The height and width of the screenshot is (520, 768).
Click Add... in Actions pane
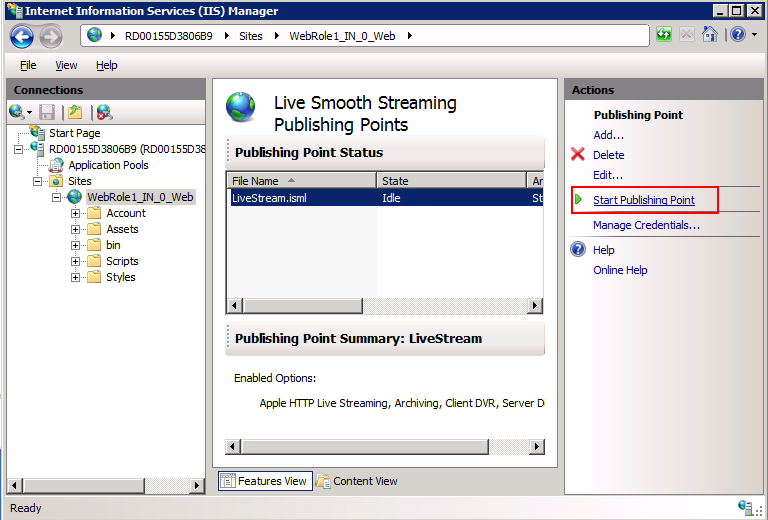608,135
